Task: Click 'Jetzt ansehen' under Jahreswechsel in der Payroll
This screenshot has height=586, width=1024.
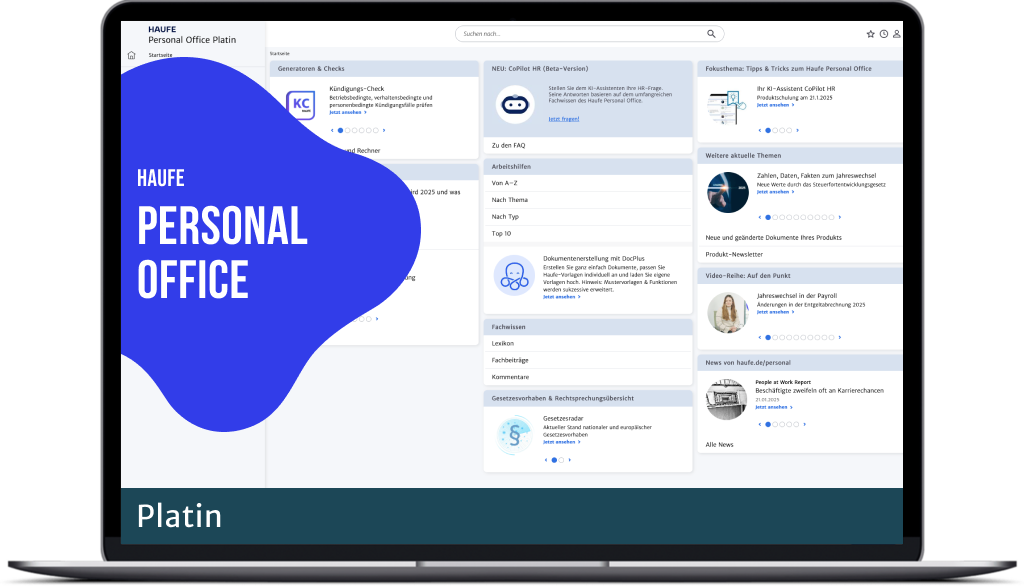Action: coord(775,312)
